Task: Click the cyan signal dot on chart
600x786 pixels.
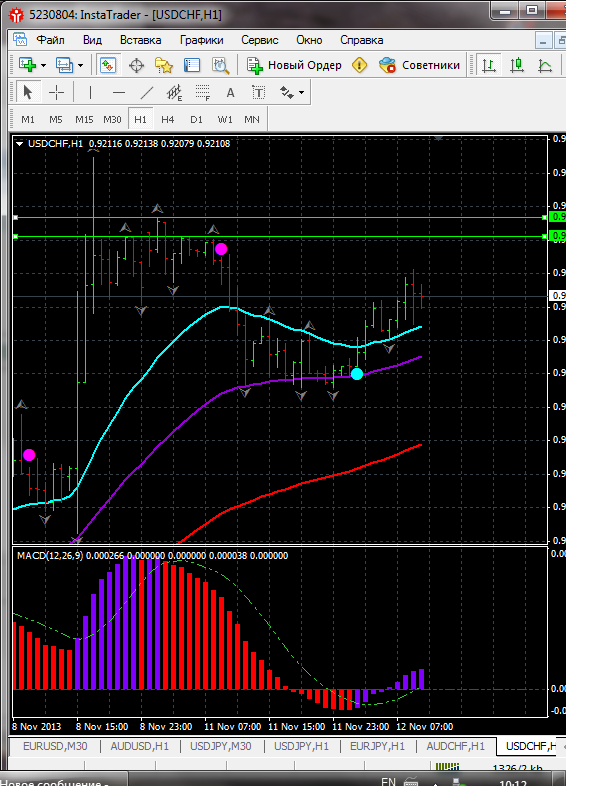Action: (x=357, y=374)
